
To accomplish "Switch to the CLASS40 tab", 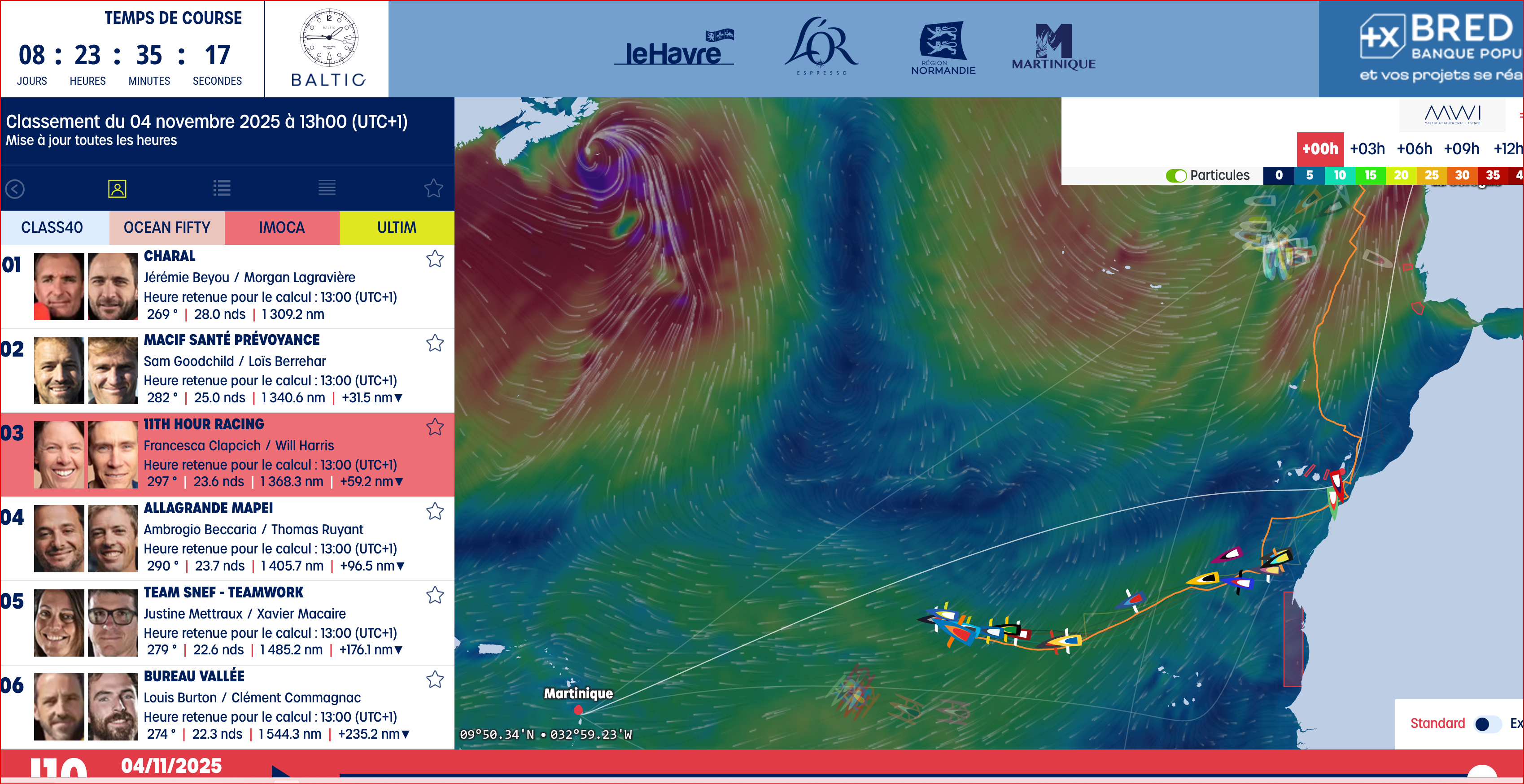I will click(52, 228).
